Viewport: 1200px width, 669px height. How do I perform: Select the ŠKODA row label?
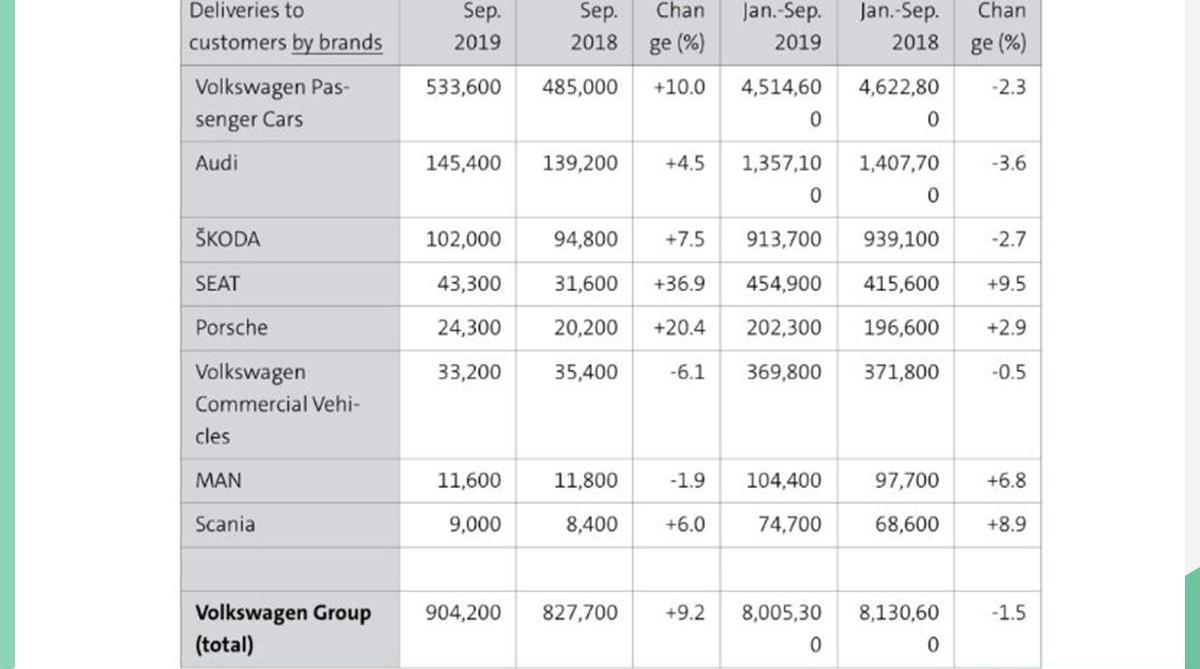pyautogui.click(x=227, y=239)
